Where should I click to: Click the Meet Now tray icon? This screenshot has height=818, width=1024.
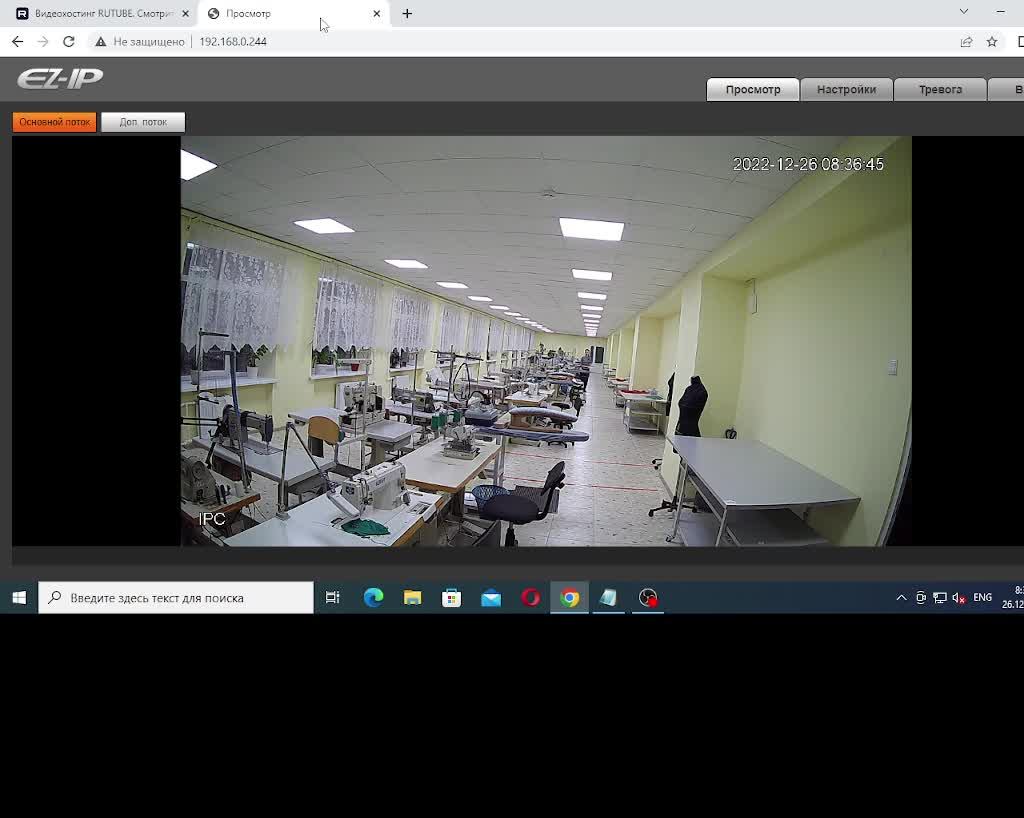pos(921,597)
